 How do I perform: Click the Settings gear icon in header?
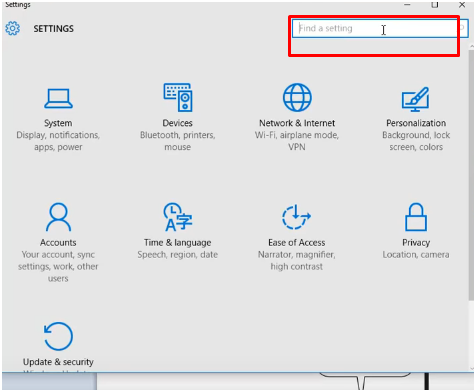point(13,28)
